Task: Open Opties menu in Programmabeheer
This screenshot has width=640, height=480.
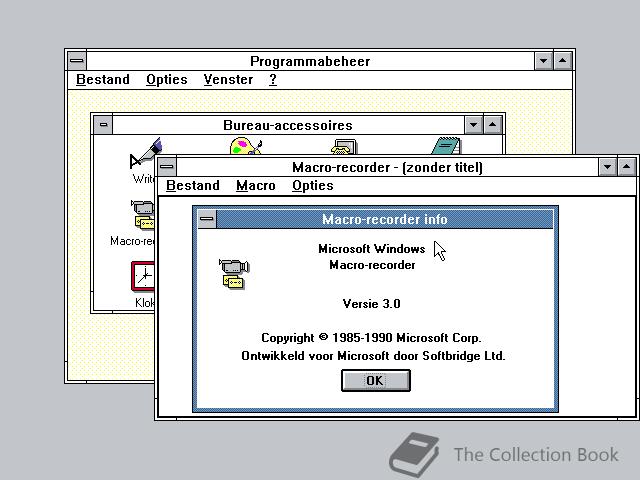Action: pos(167,80)
